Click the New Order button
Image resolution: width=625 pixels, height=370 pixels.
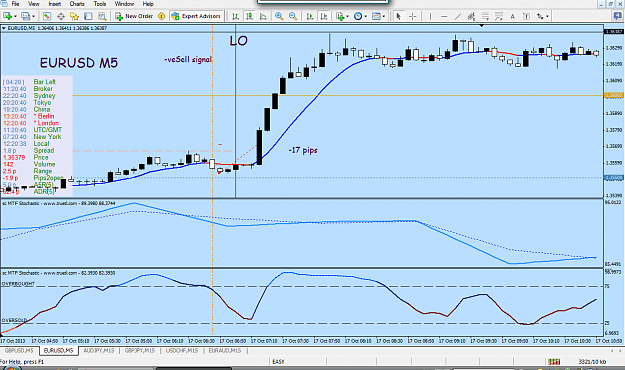tap(134, 16)
